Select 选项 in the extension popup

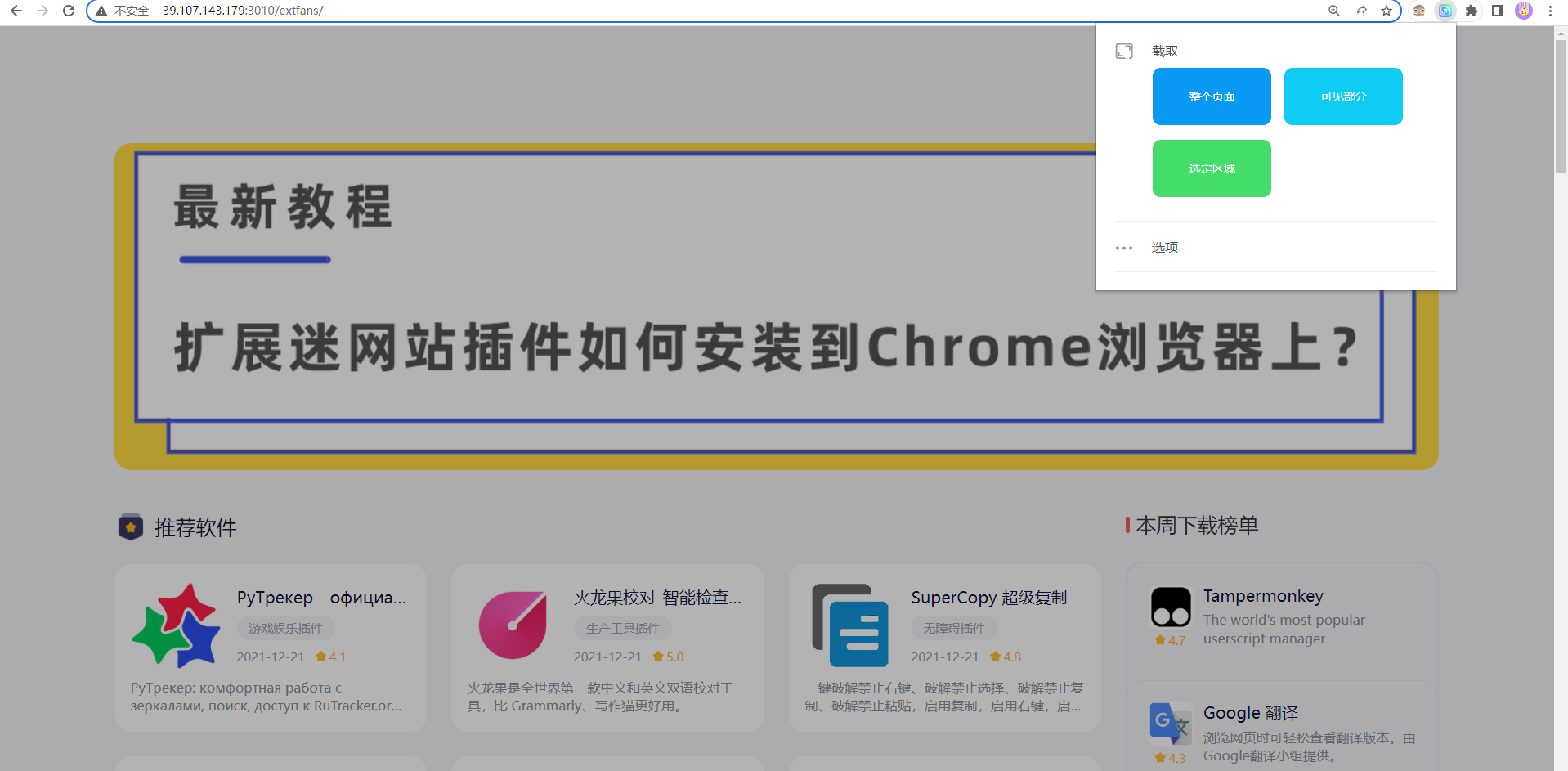click(1163, 247)
